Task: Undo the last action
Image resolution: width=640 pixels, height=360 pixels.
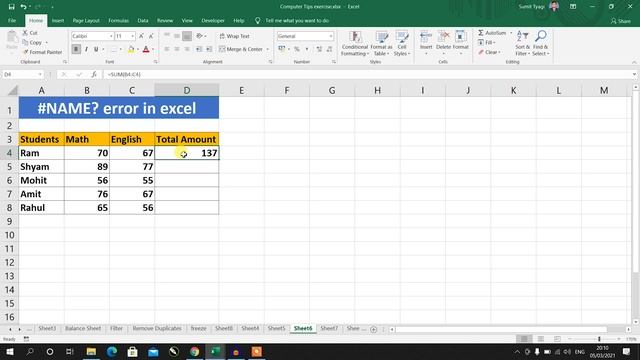Action: coord(23,7)
